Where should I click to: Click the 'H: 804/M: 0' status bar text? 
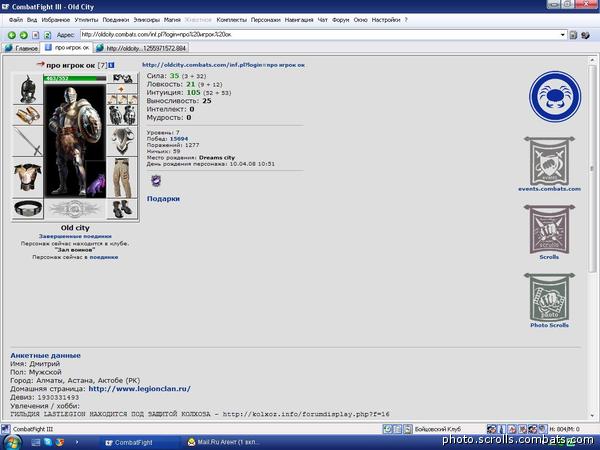tap(564, 429)
